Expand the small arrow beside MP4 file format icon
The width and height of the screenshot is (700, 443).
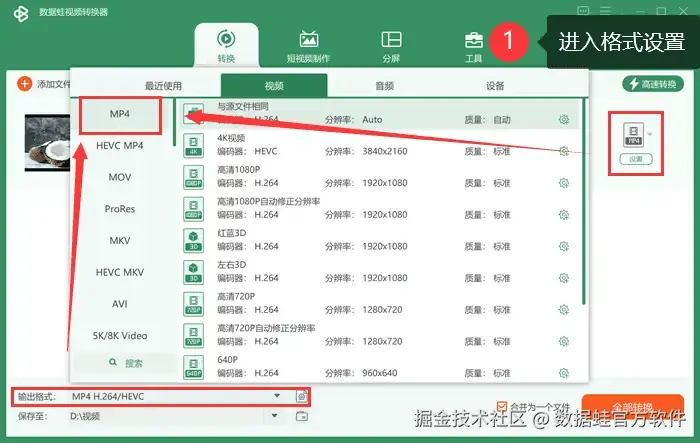pos(650,134)
